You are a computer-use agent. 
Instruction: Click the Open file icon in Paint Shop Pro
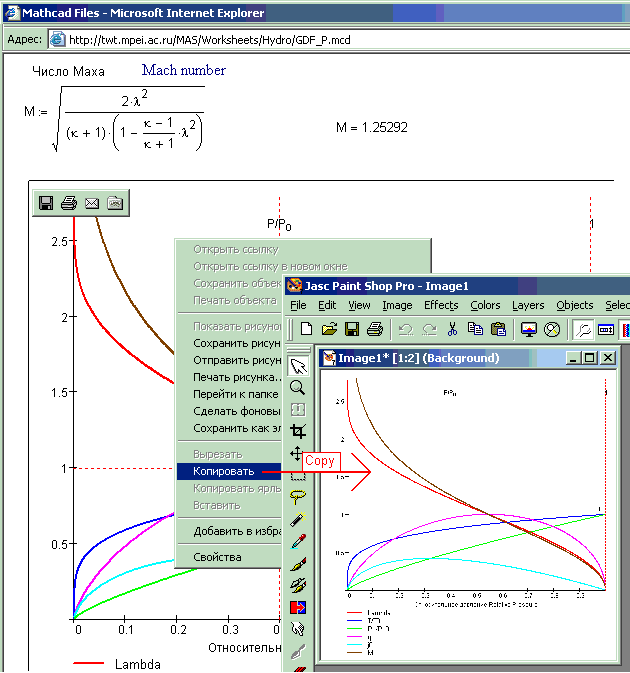point(330,329)
